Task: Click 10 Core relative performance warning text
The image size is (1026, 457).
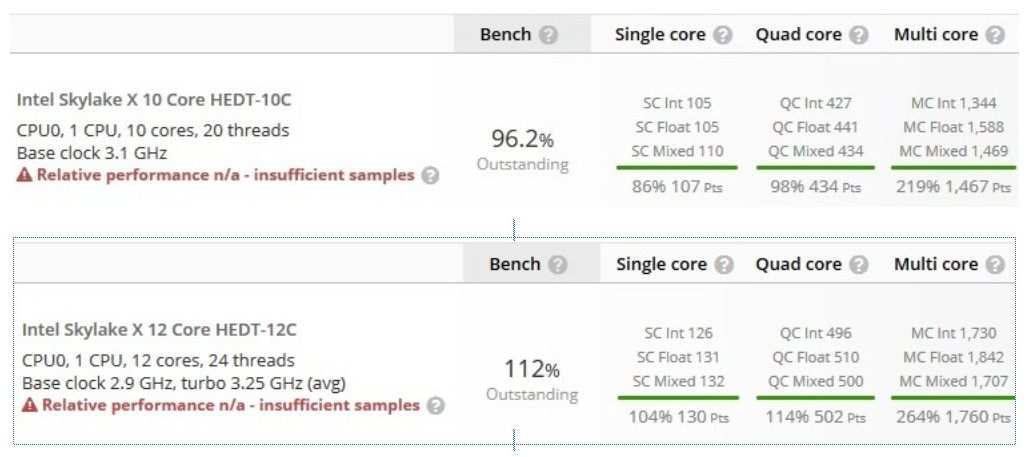Action: click(x=216, y=175)
